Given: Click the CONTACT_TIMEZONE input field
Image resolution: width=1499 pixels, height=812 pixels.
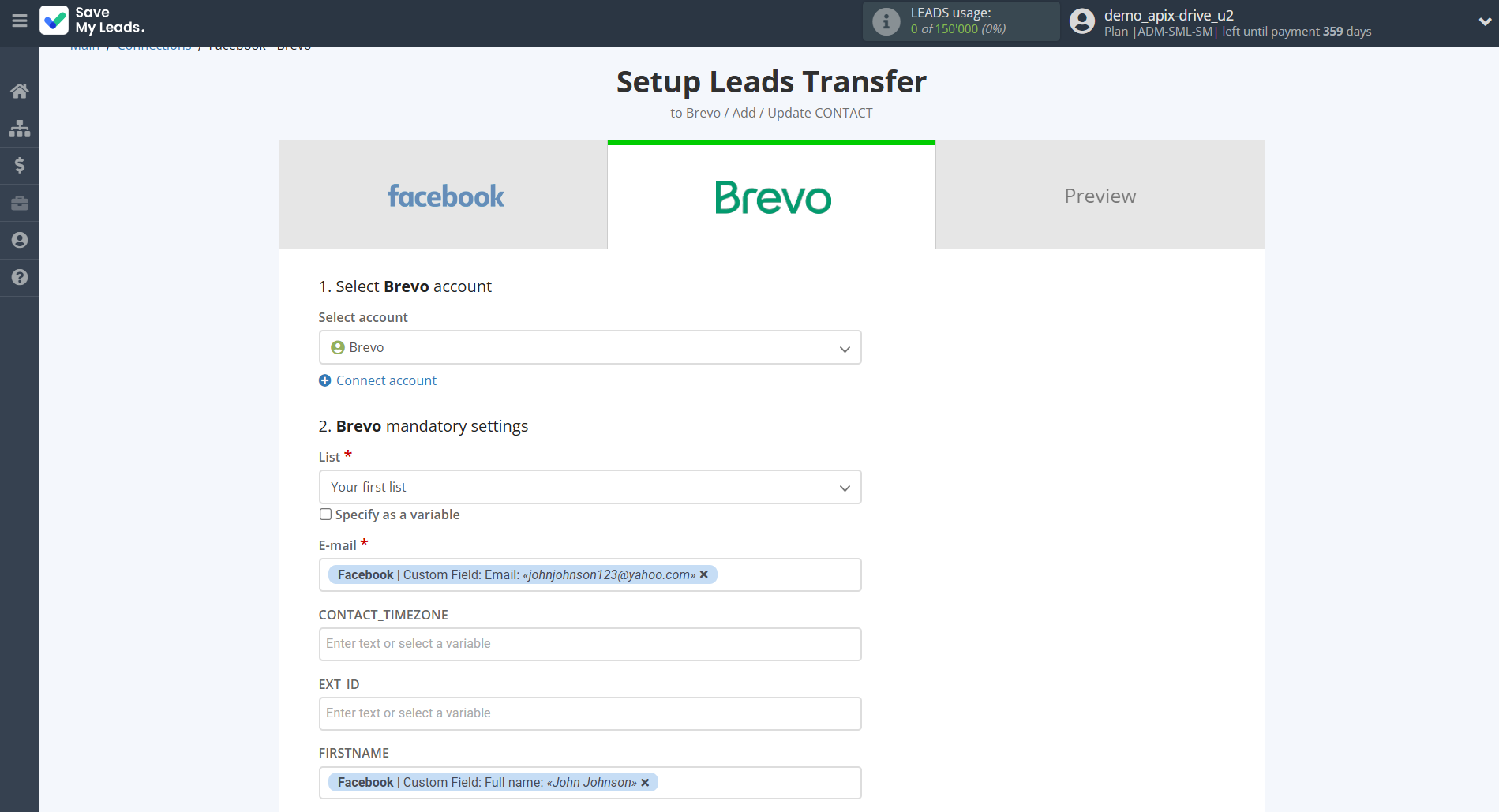Looking at the screenshot, I should [590, 644].
